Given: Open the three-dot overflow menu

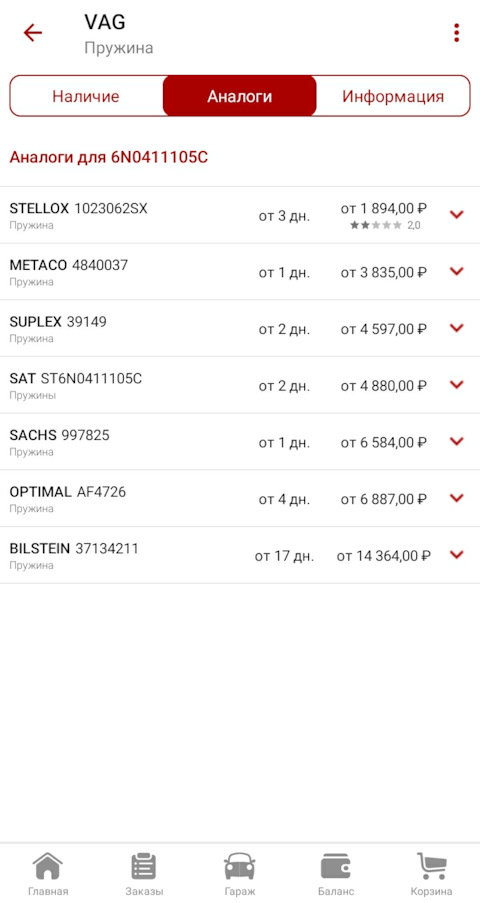Looking at the screenshot, I should [x=456, y=33].
